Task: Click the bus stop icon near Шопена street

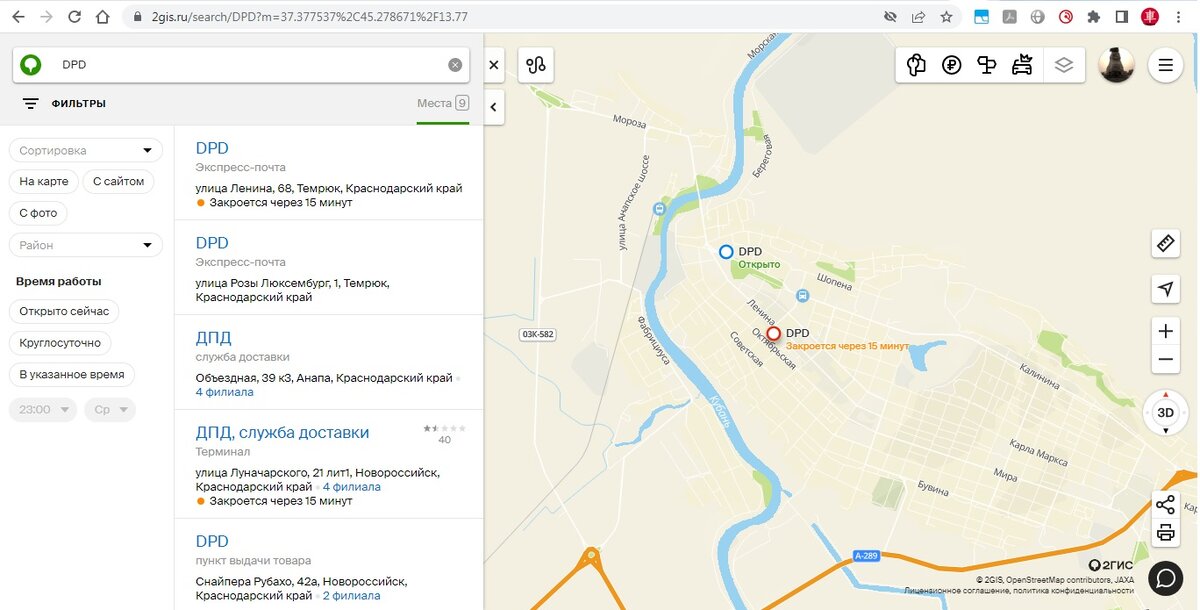Action: coord(802,296)
